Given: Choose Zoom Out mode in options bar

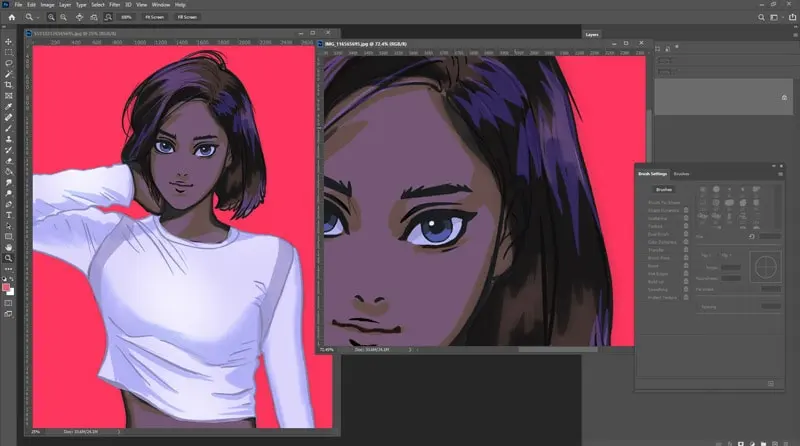Looking at the screenshot, I should pyautogui.click(x=63, y=17).
